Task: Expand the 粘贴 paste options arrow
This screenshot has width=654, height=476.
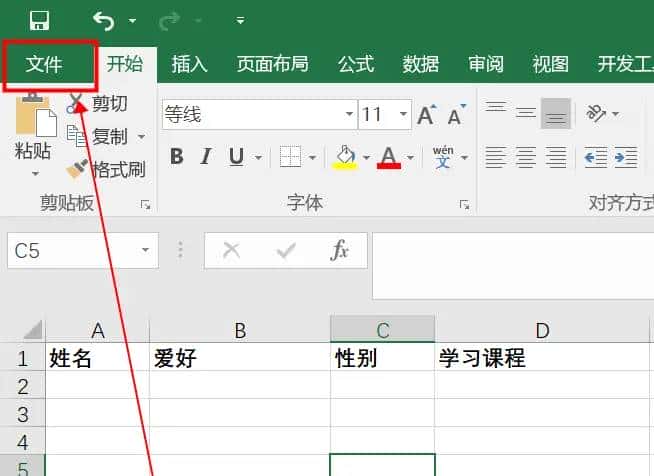Action: pyautogui.click(x=35, y=173)
